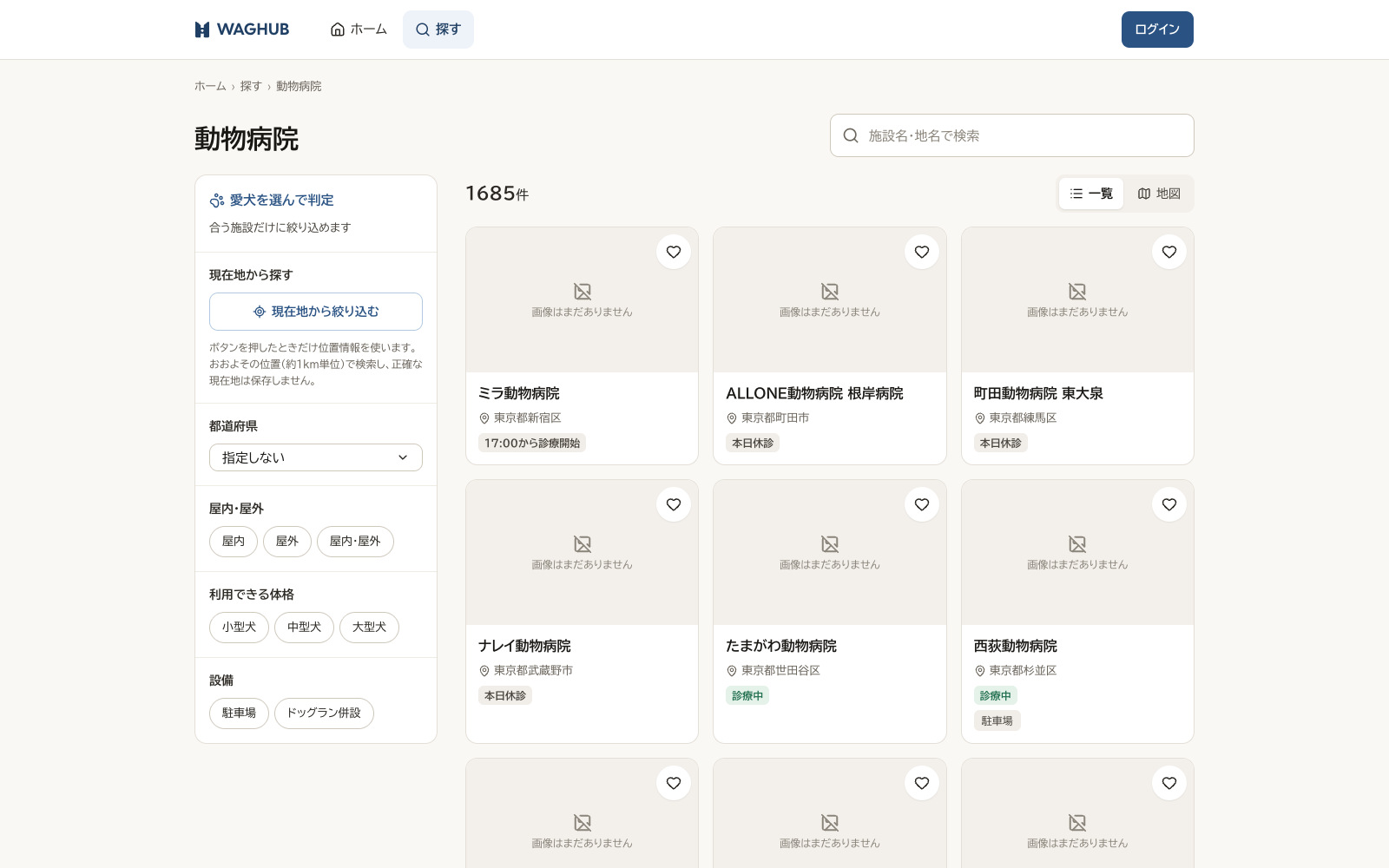Screen dimensions: 1389x868
Task: Click 現在地から絞り込む button
Action: click(316, 312)
